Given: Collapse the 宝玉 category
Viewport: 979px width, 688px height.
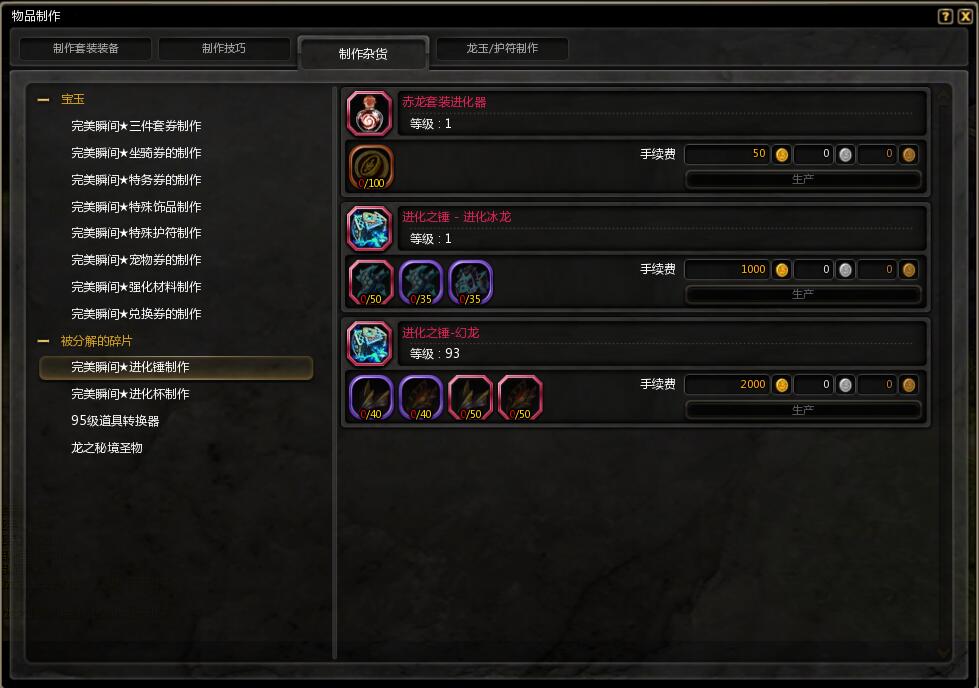Looking at the screenshot, I should 44,100.
